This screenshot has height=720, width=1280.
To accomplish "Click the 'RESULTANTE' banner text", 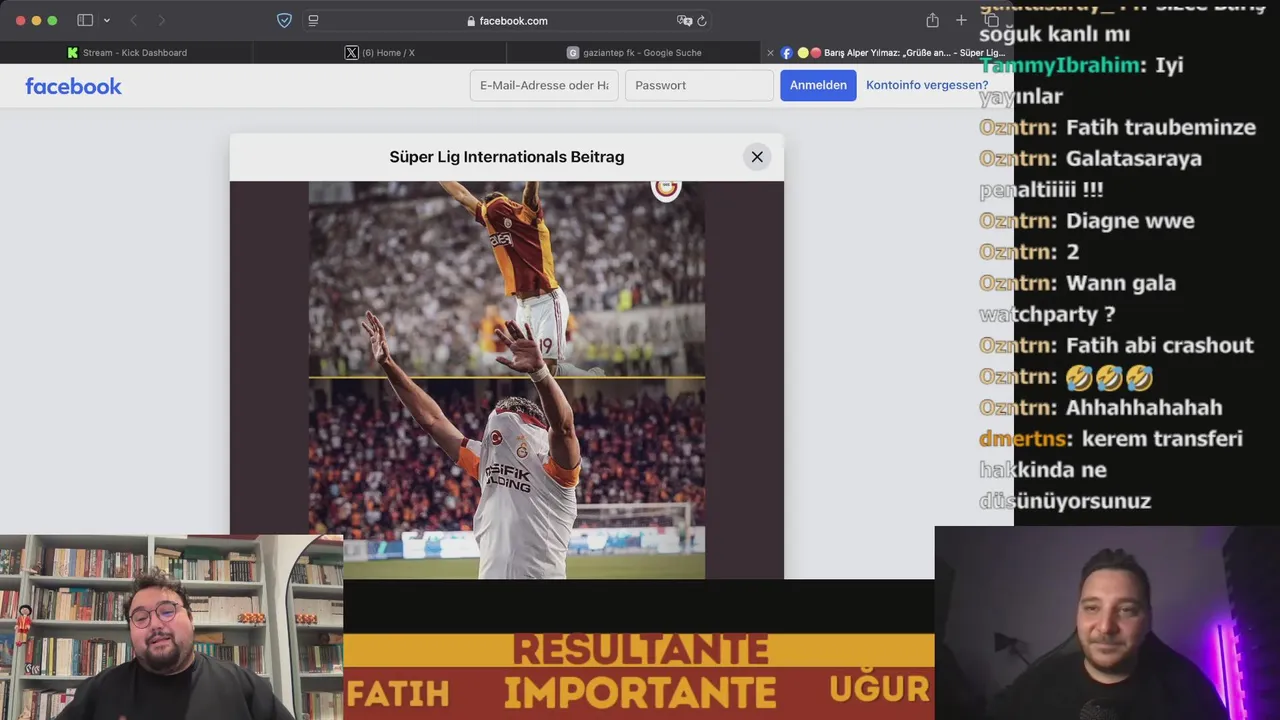I will pos(640,650).
